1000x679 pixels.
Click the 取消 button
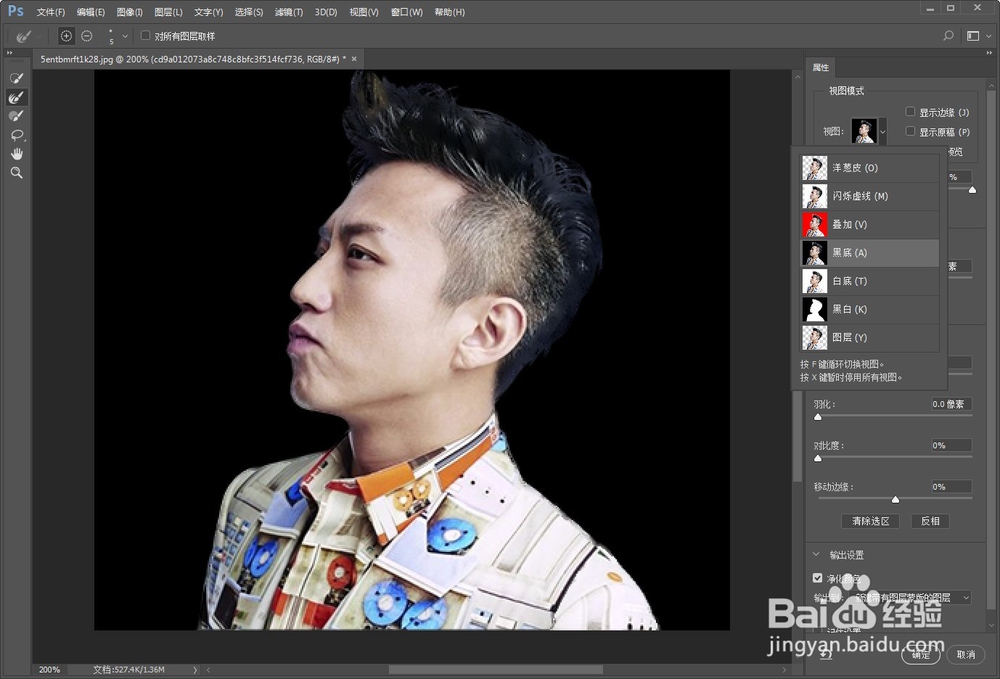(966, 654)
